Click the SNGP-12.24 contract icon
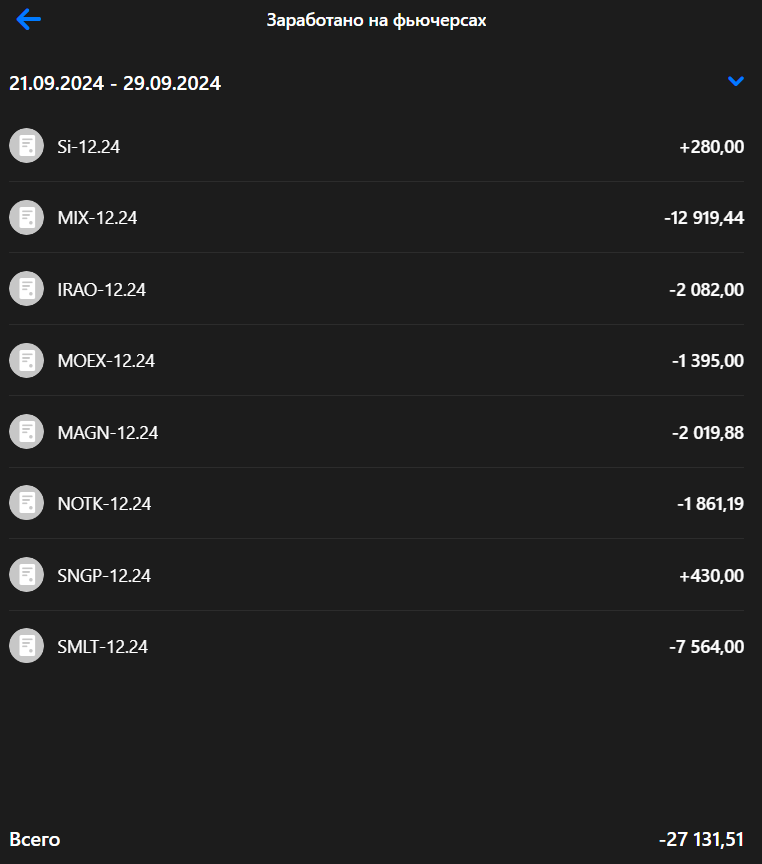762x864 pixels. pyautogui.click(x=26, y=575)
